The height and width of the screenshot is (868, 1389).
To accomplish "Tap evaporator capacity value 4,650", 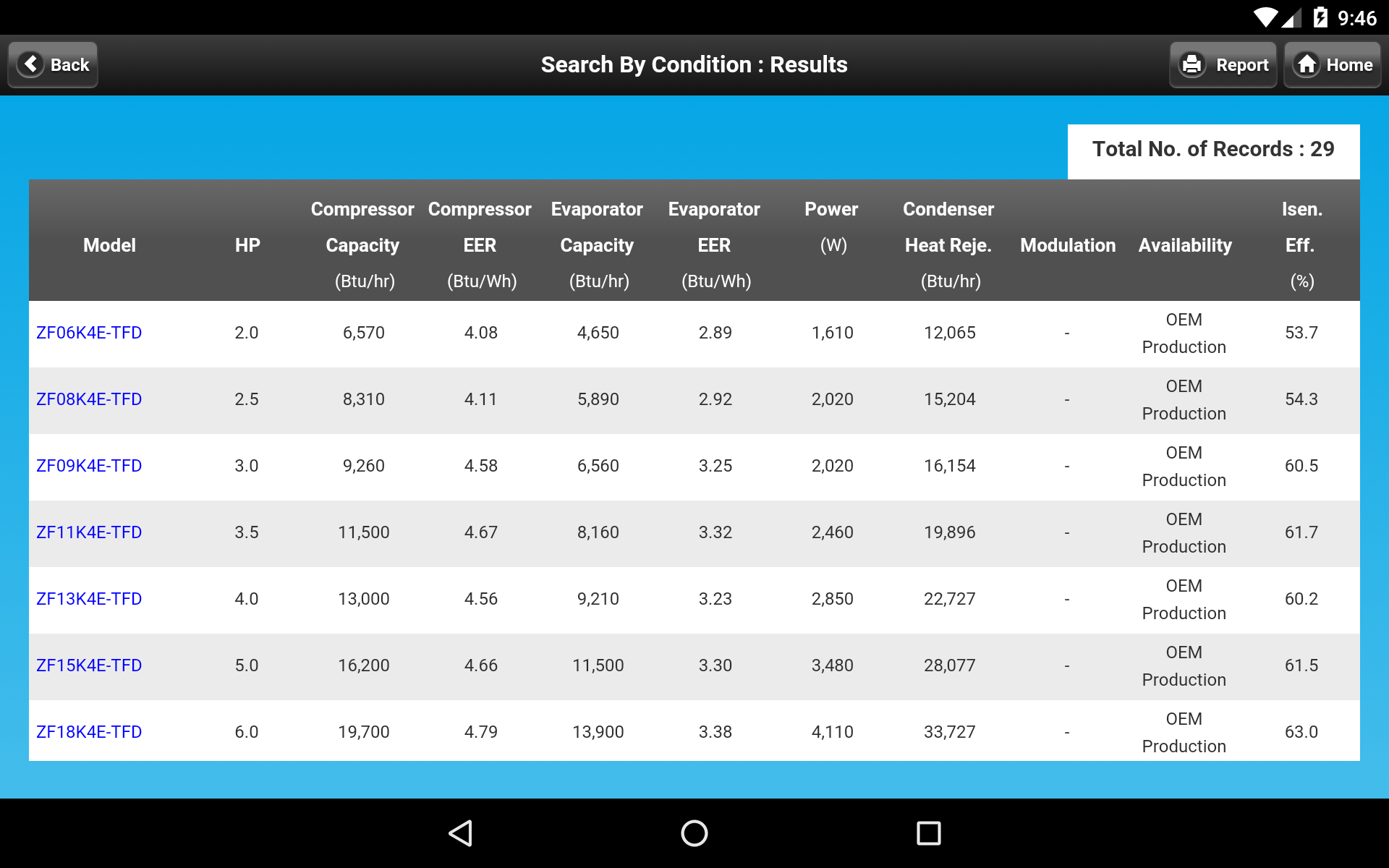I will [598, 333].
